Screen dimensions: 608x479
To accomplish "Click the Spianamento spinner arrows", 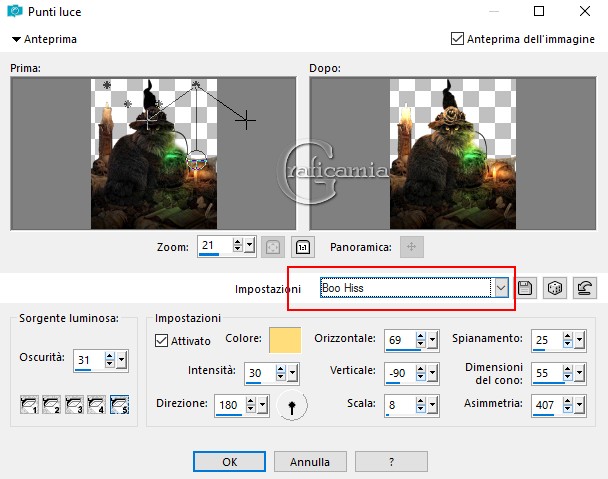I will click(568, 340).
